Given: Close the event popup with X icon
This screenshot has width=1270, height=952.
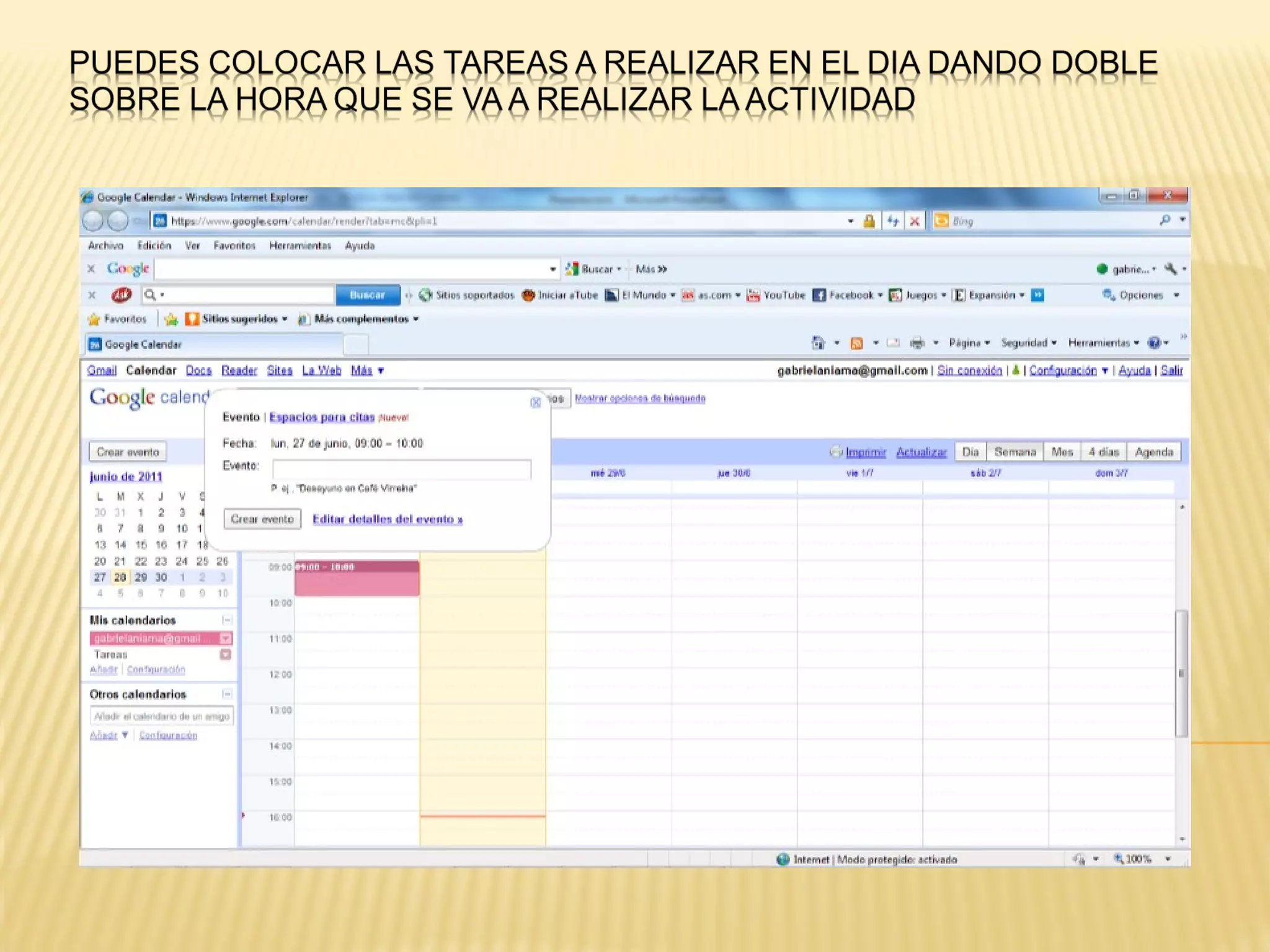Looking at the screenshot, I should pos(536,402).
